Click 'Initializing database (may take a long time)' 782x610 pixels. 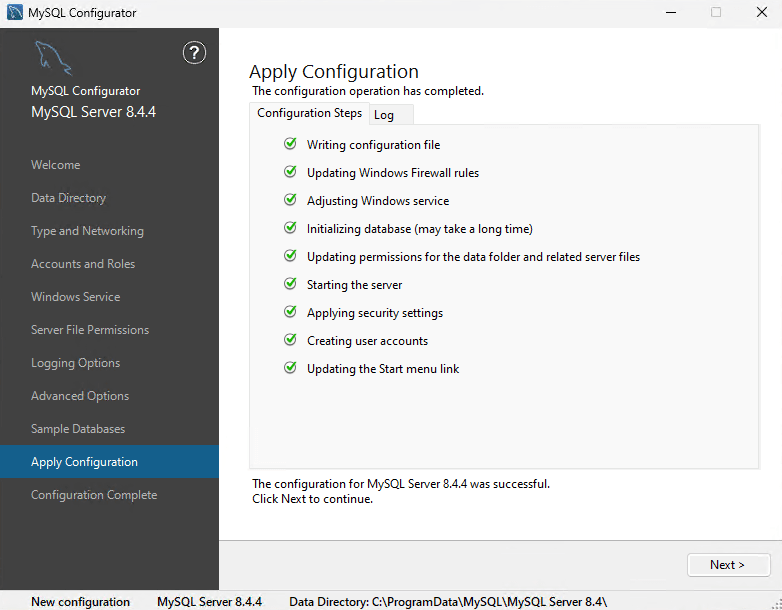[x=420, y=229]
